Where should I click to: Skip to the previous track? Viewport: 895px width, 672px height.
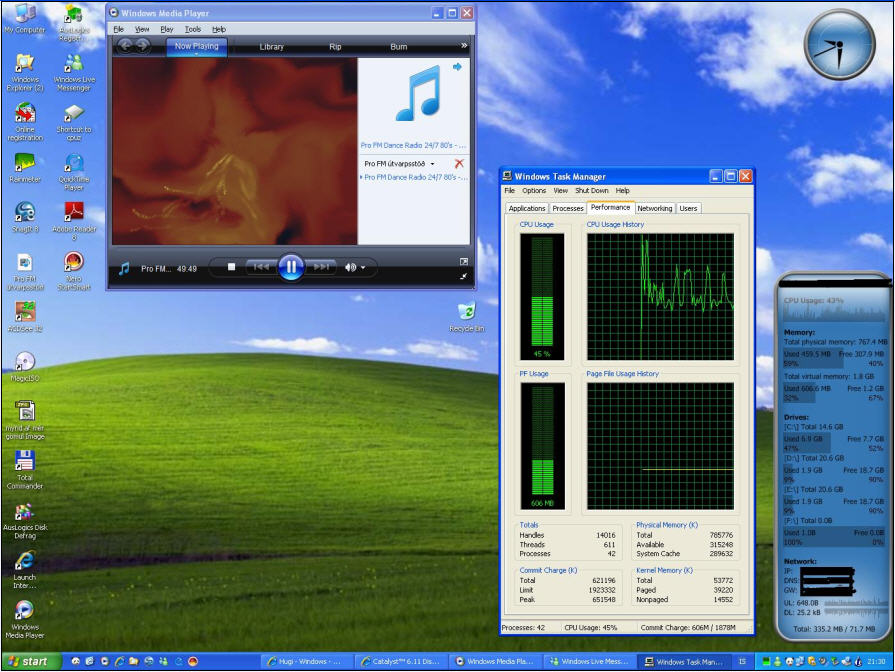(x=261, y=267)
